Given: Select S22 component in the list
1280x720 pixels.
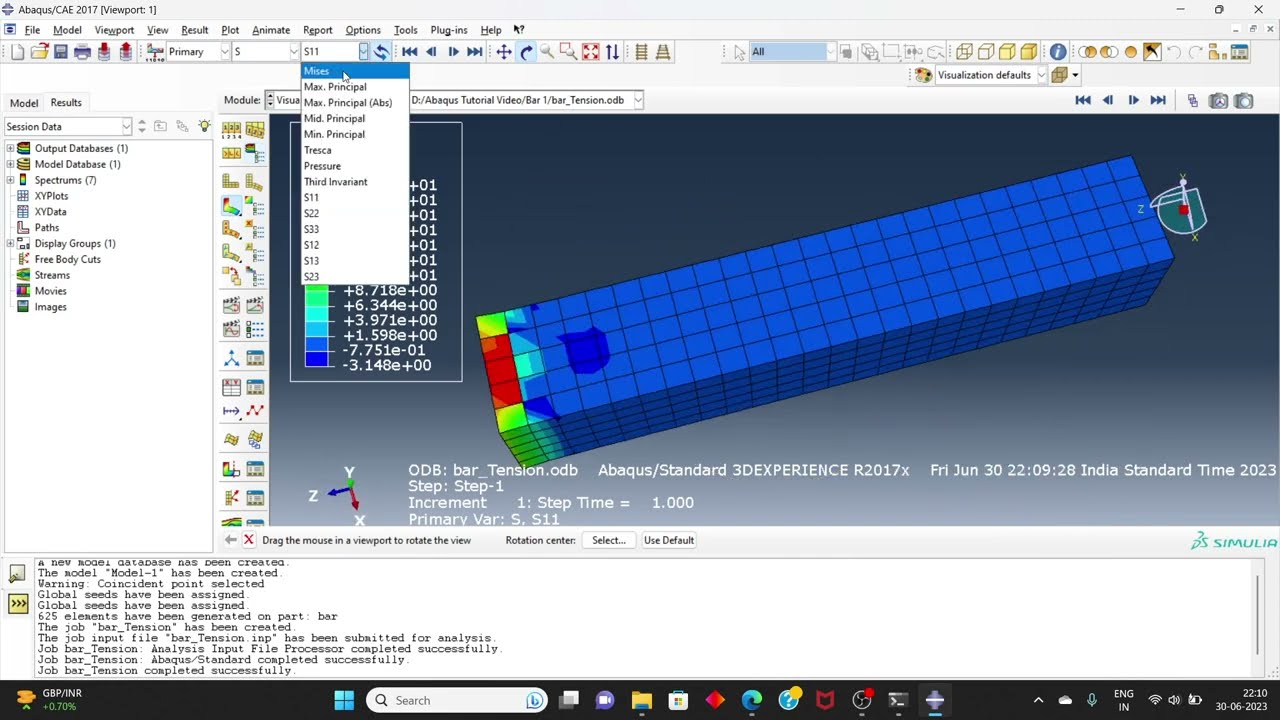Looking at the screenshot, I should pyautogui.click(x=355, y=213).
